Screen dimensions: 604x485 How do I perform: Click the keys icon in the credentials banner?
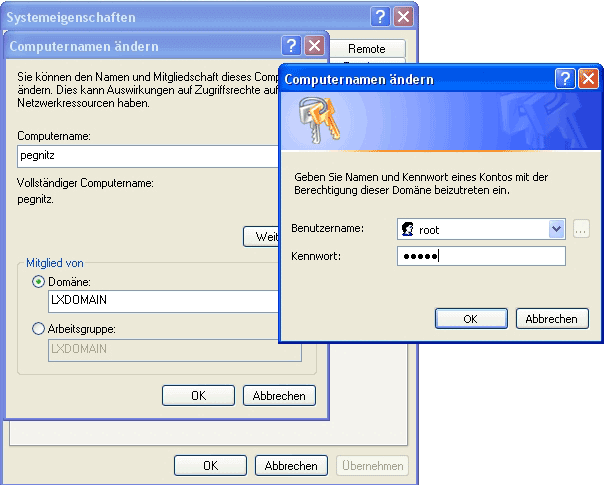click(x=316, y=120)
